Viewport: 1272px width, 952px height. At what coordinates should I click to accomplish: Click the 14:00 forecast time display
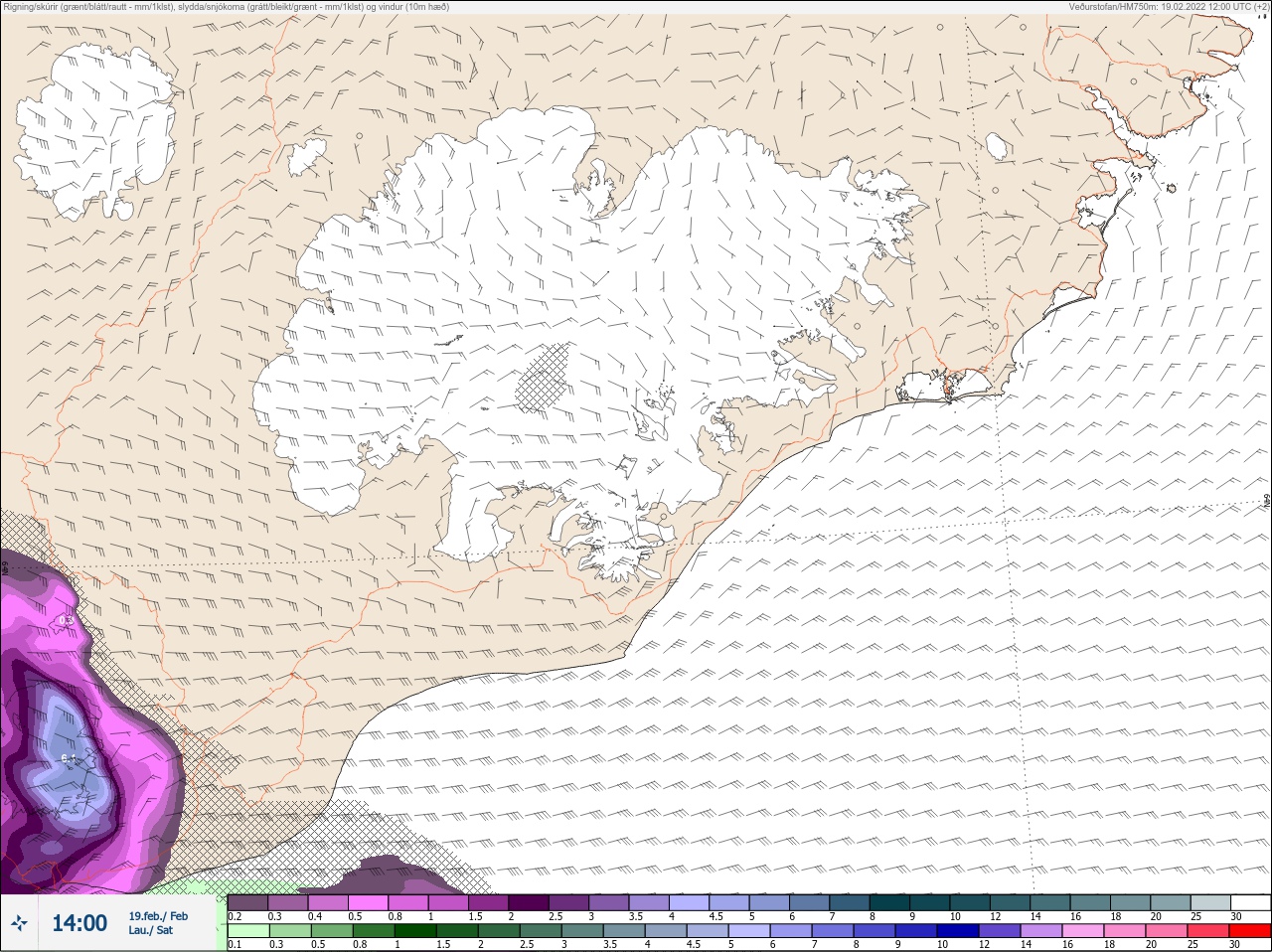79,923
